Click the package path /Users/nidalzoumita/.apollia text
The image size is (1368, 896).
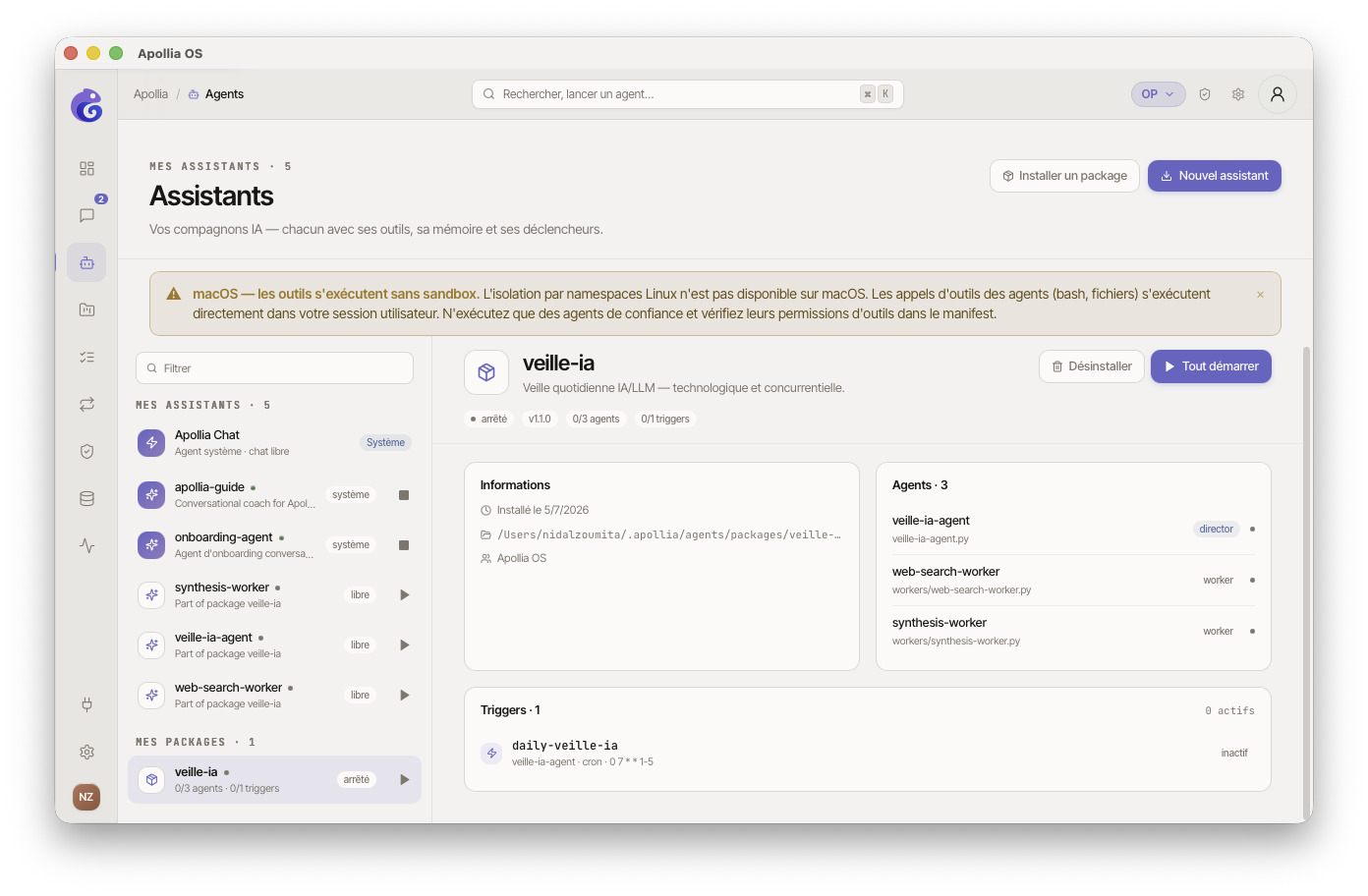(668, 534)
